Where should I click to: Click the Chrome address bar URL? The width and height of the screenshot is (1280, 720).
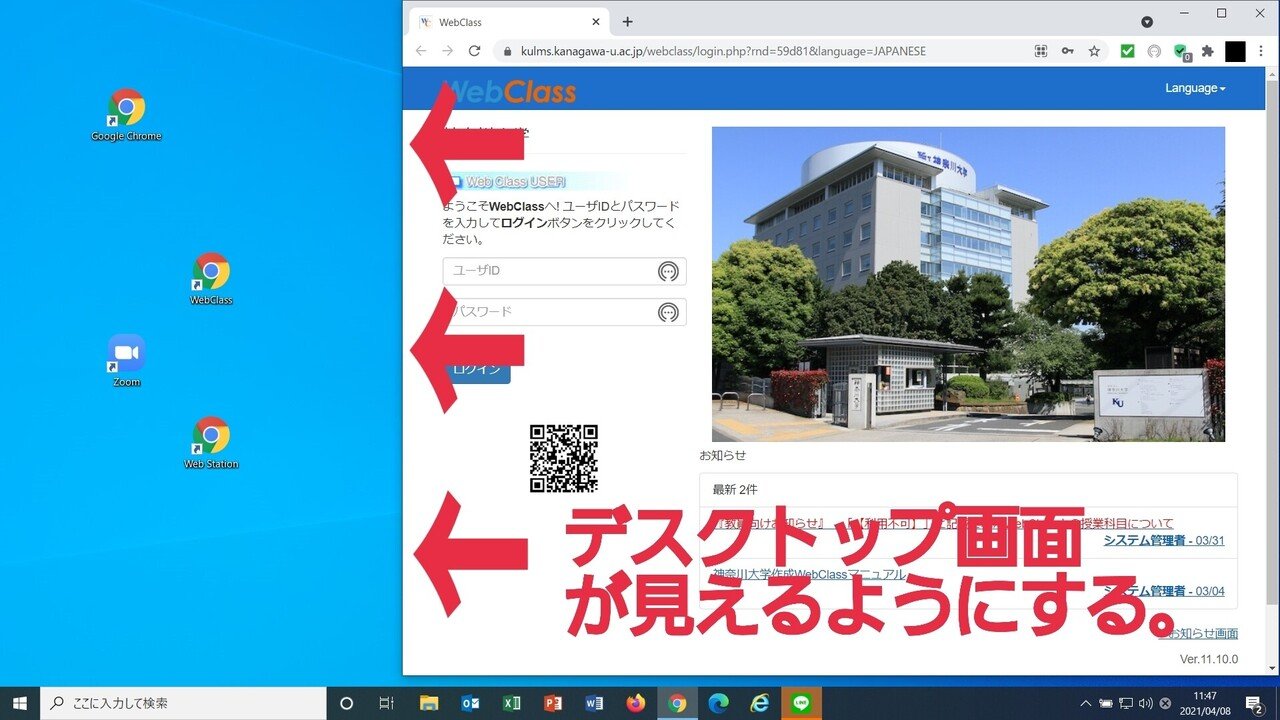tap(723, 51)
